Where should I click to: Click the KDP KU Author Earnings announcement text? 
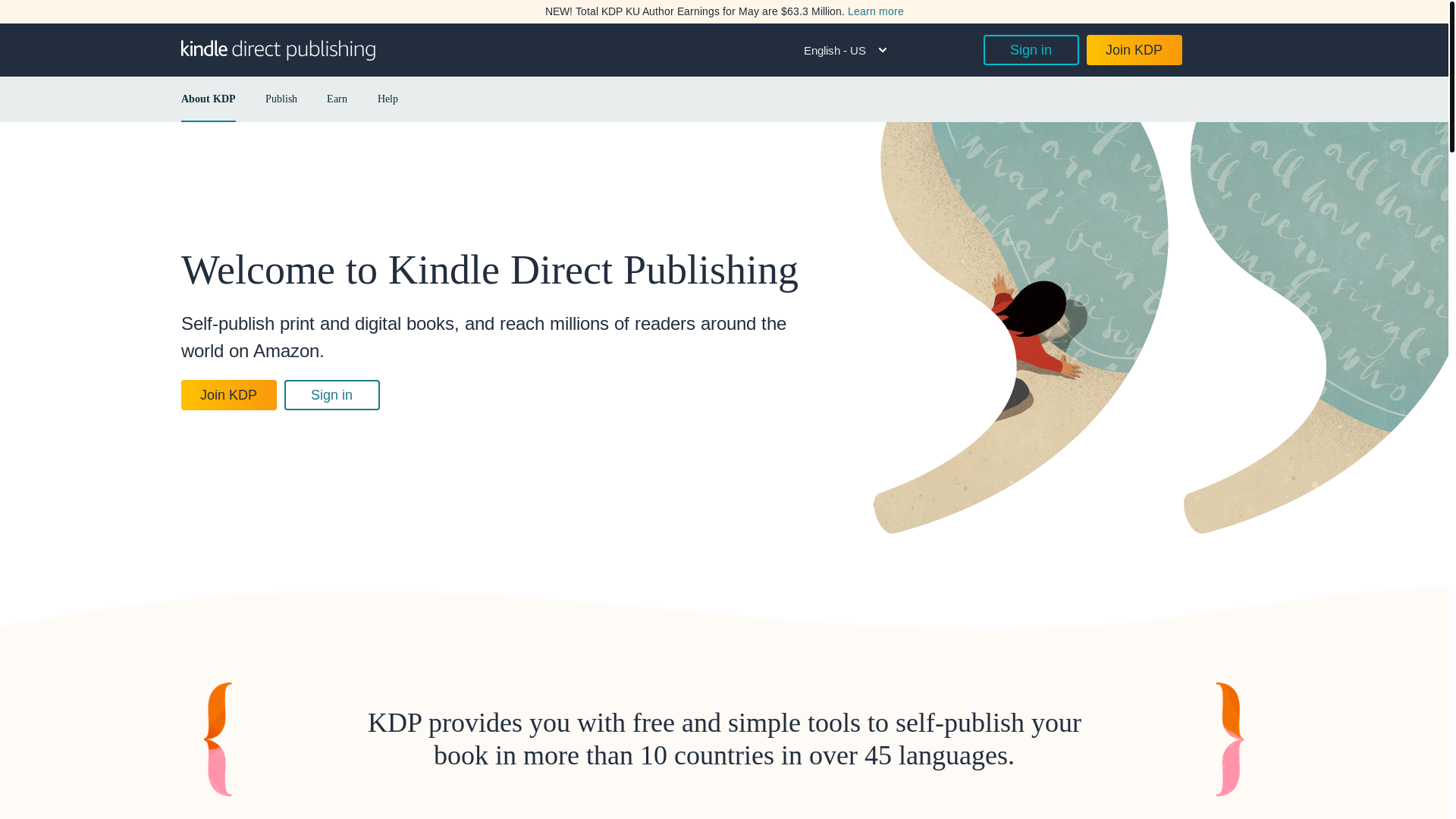point(694,11)
